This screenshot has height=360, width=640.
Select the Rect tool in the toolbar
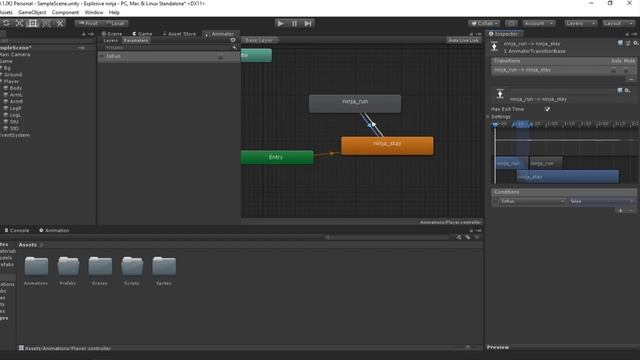pos(33,23)
